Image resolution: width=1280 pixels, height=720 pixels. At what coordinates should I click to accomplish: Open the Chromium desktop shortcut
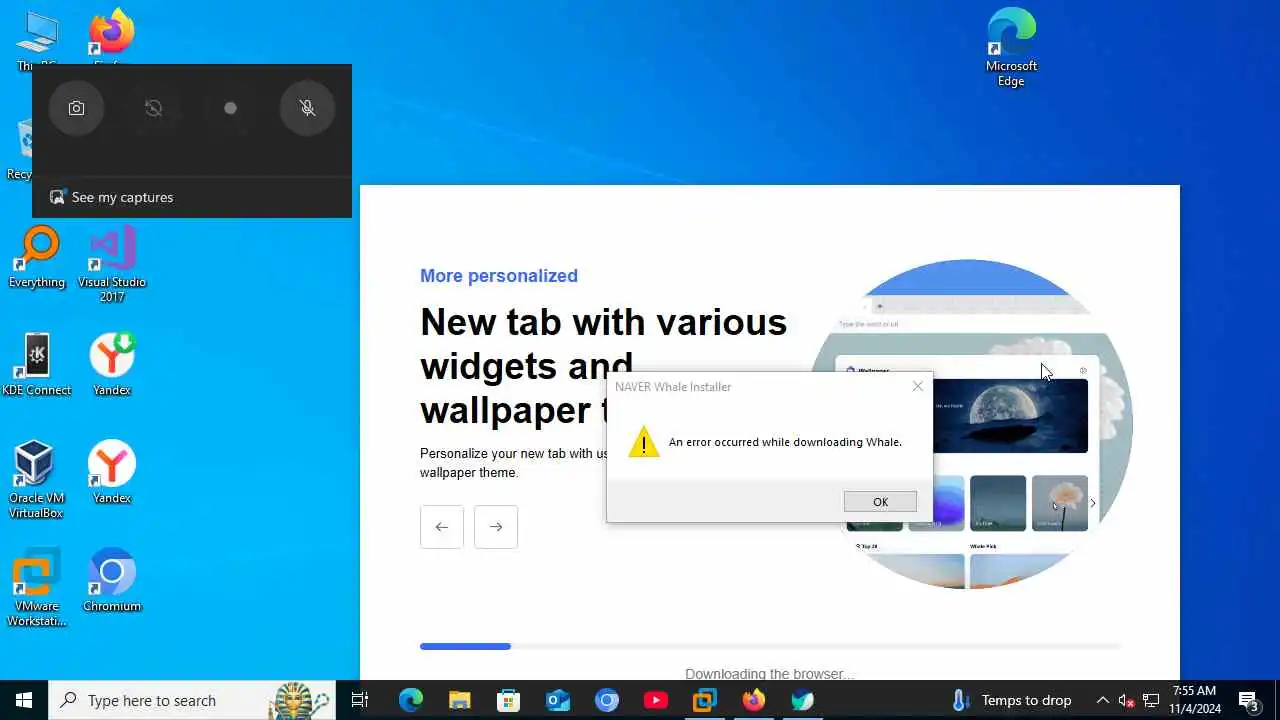pos(112,580)
